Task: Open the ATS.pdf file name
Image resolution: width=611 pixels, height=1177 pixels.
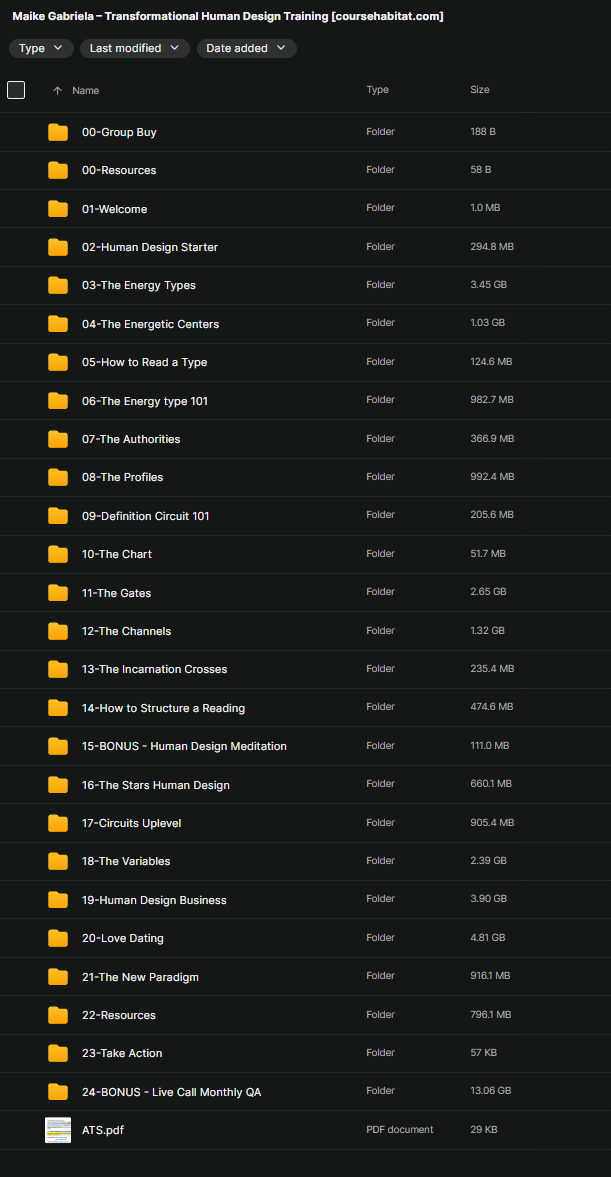Action: (103, 1130)
